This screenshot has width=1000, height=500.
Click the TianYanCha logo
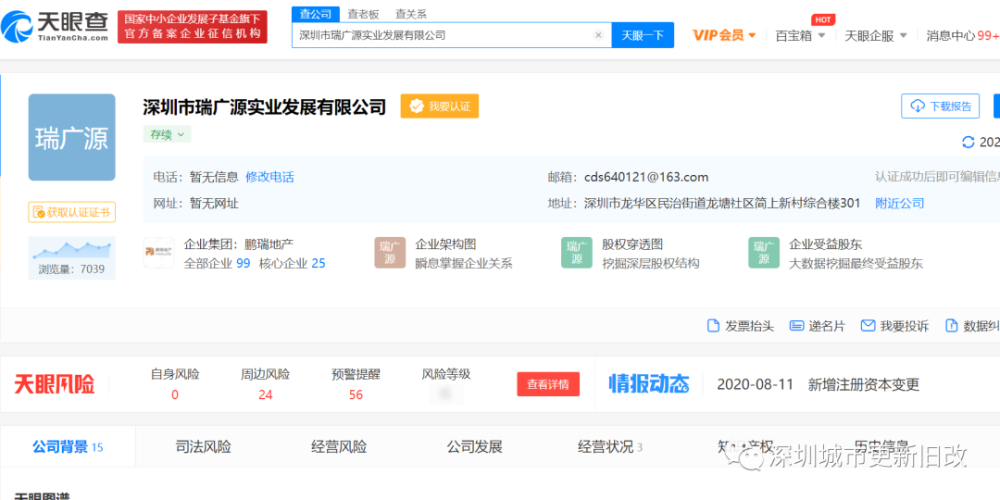[55, 27]
